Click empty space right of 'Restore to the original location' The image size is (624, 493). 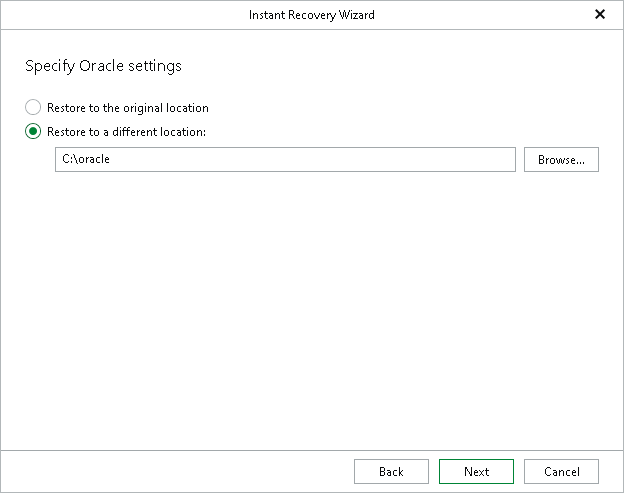pos(400,108)
